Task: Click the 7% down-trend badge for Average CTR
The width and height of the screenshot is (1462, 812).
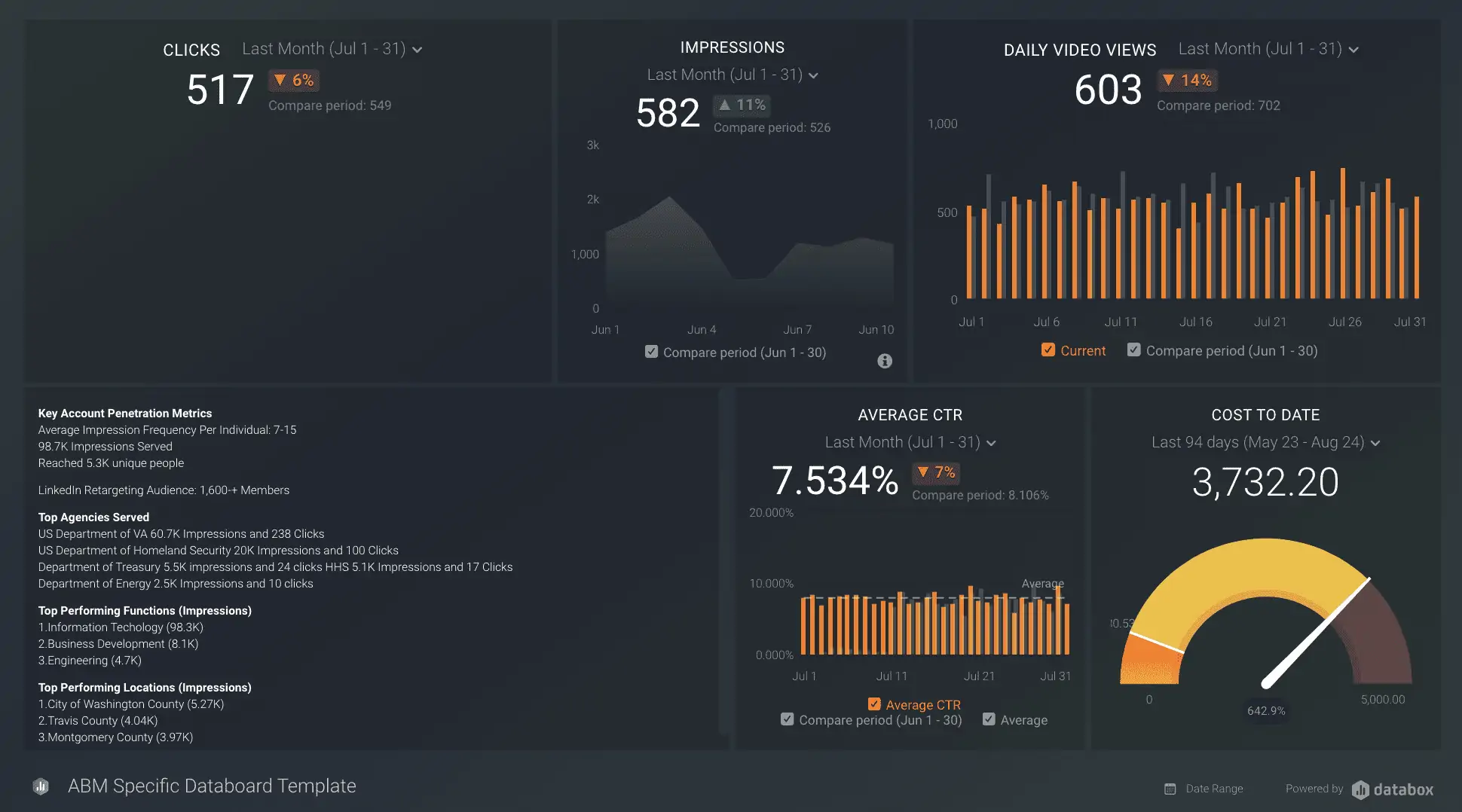Action: click(x=936, y=472)
